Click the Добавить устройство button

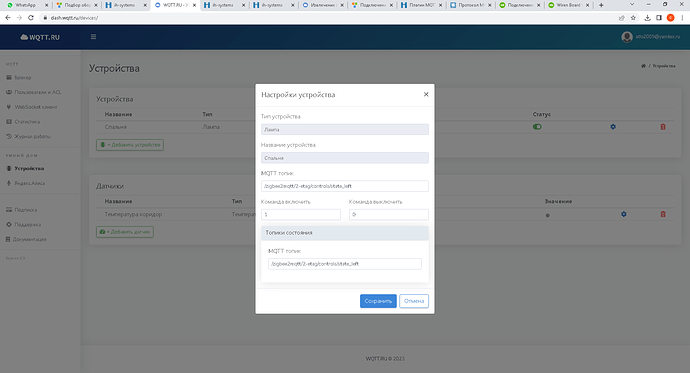click(130, 145)
